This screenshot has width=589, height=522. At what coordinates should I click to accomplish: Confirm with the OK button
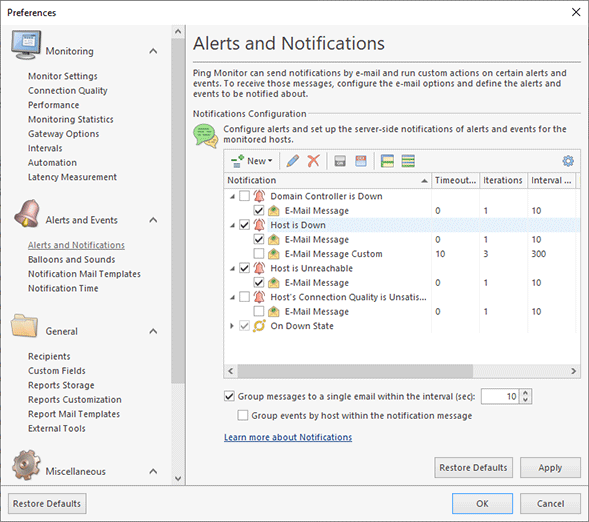click(482, 504)
